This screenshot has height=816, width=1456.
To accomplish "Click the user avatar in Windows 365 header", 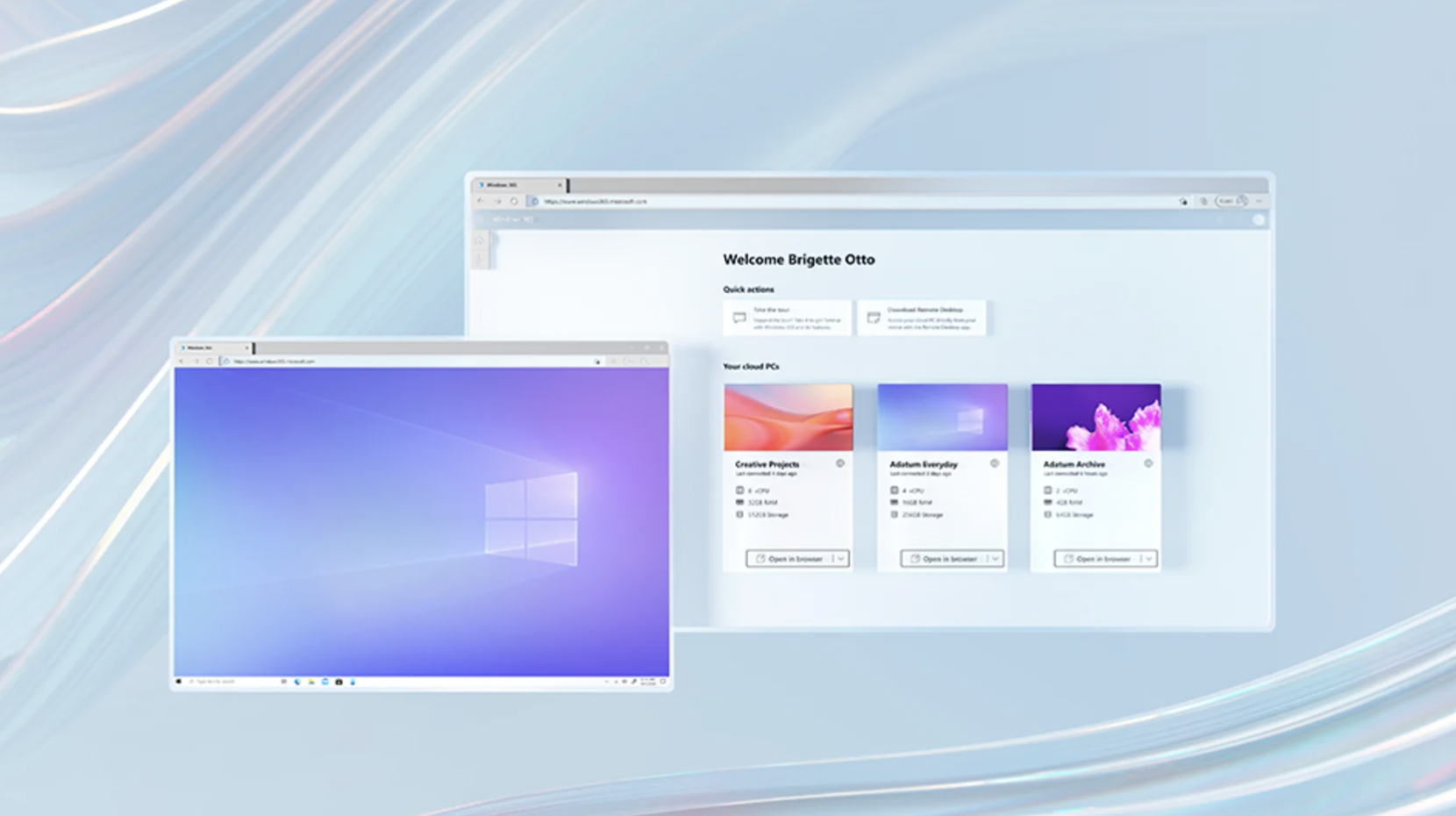I will point(1259,219).
